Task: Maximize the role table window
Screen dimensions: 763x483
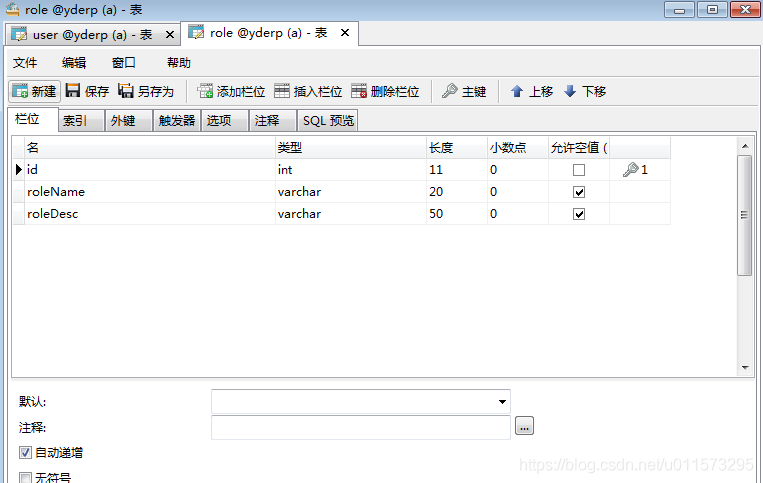Action: pos(712,9)
